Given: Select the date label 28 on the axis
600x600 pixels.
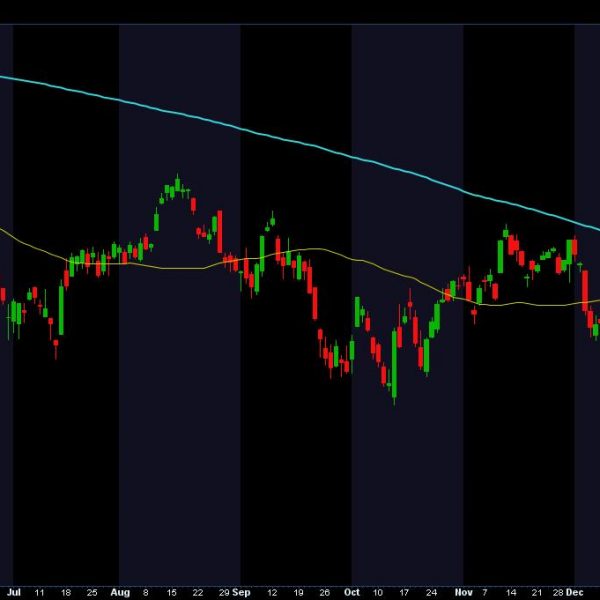Looking at the screenshot, I should [558, 593].
